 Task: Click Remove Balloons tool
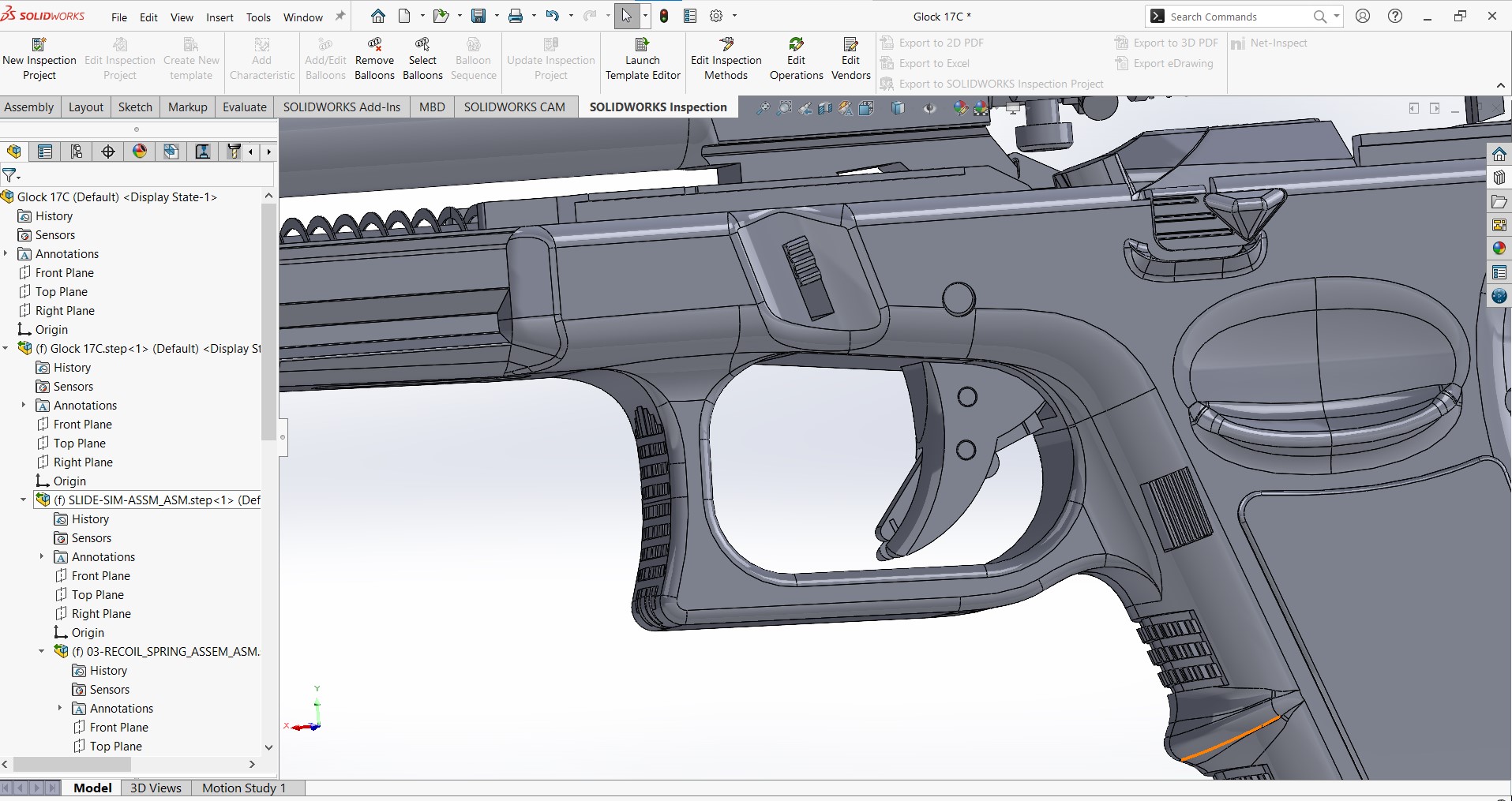(374, 59)
